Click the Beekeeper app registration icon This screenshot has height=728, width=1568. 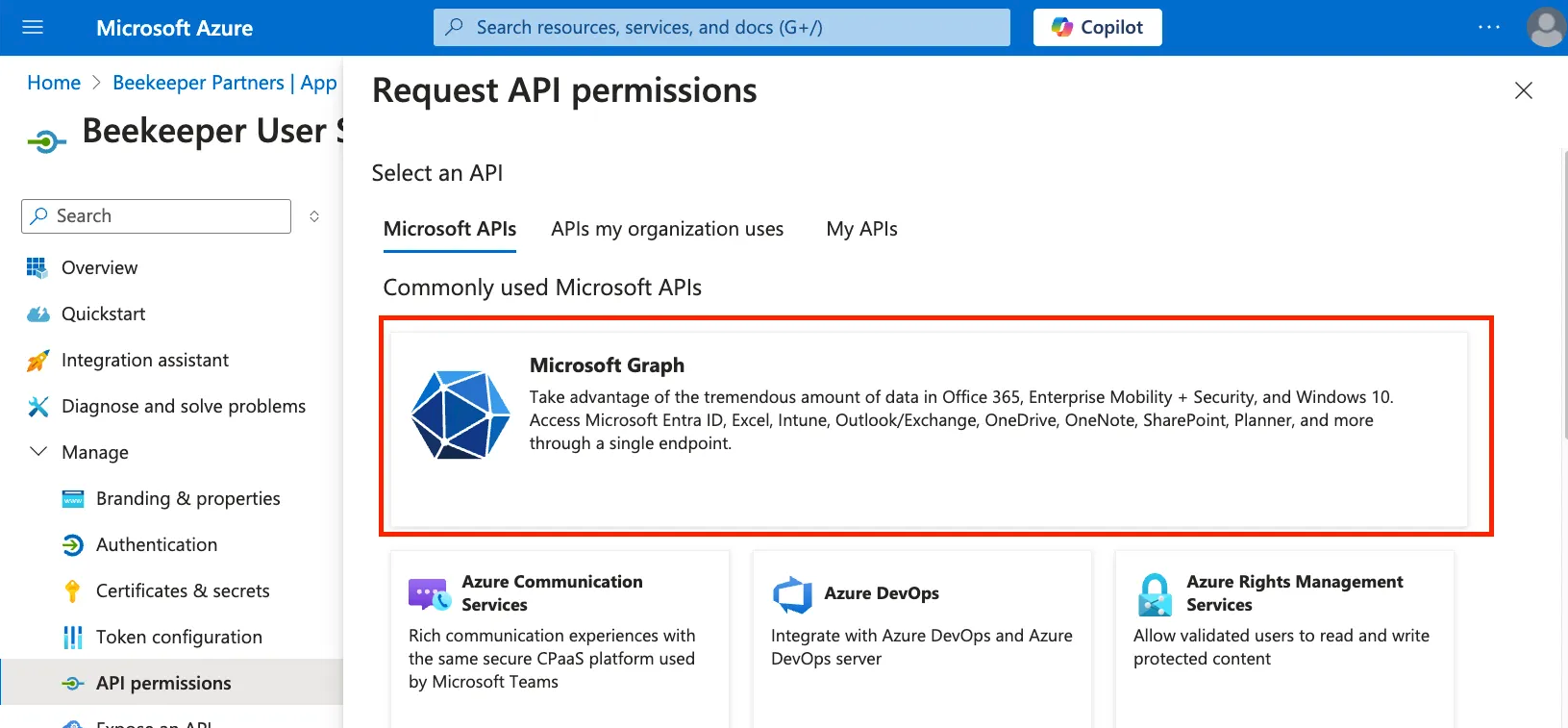[46, 143]
